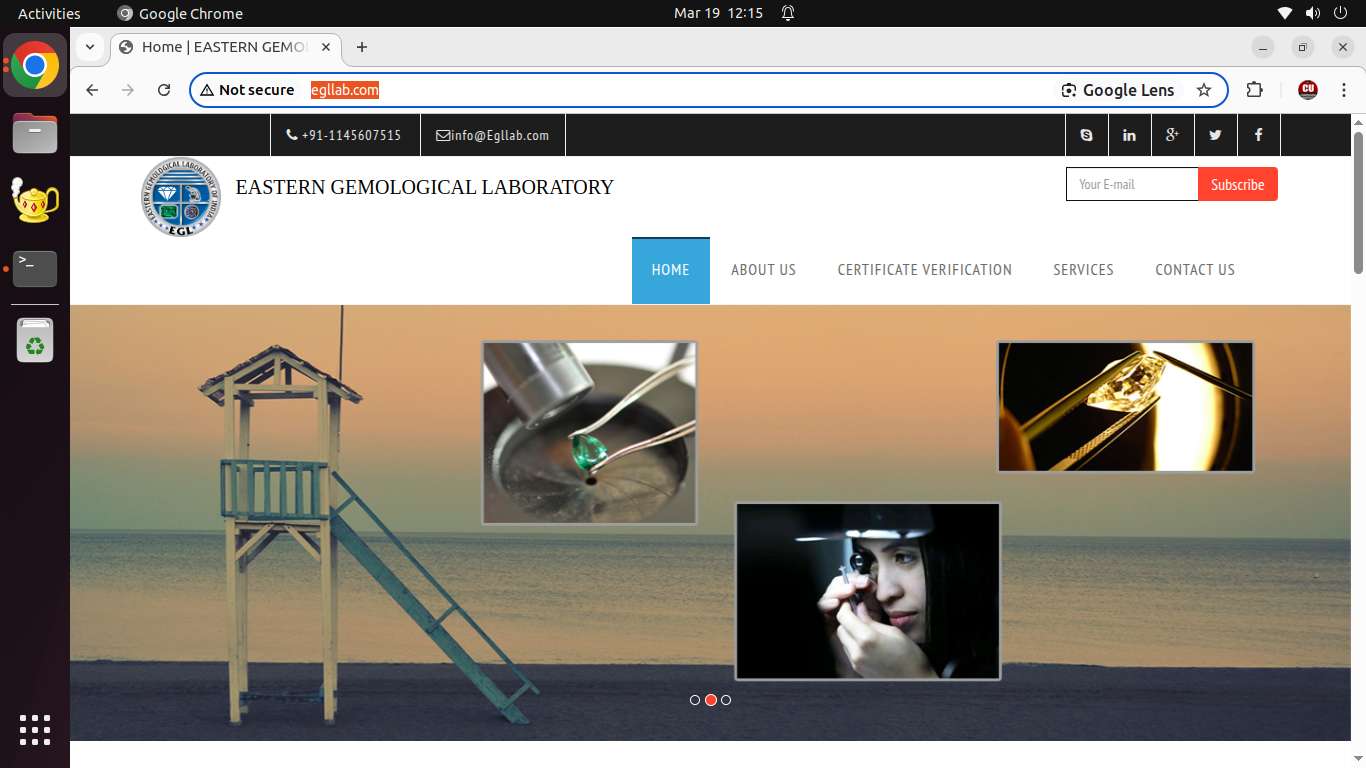Open the system status menu
The height and width of the screenshot is (768, 1366).
pyautogui.click(x=1312, y=13)
